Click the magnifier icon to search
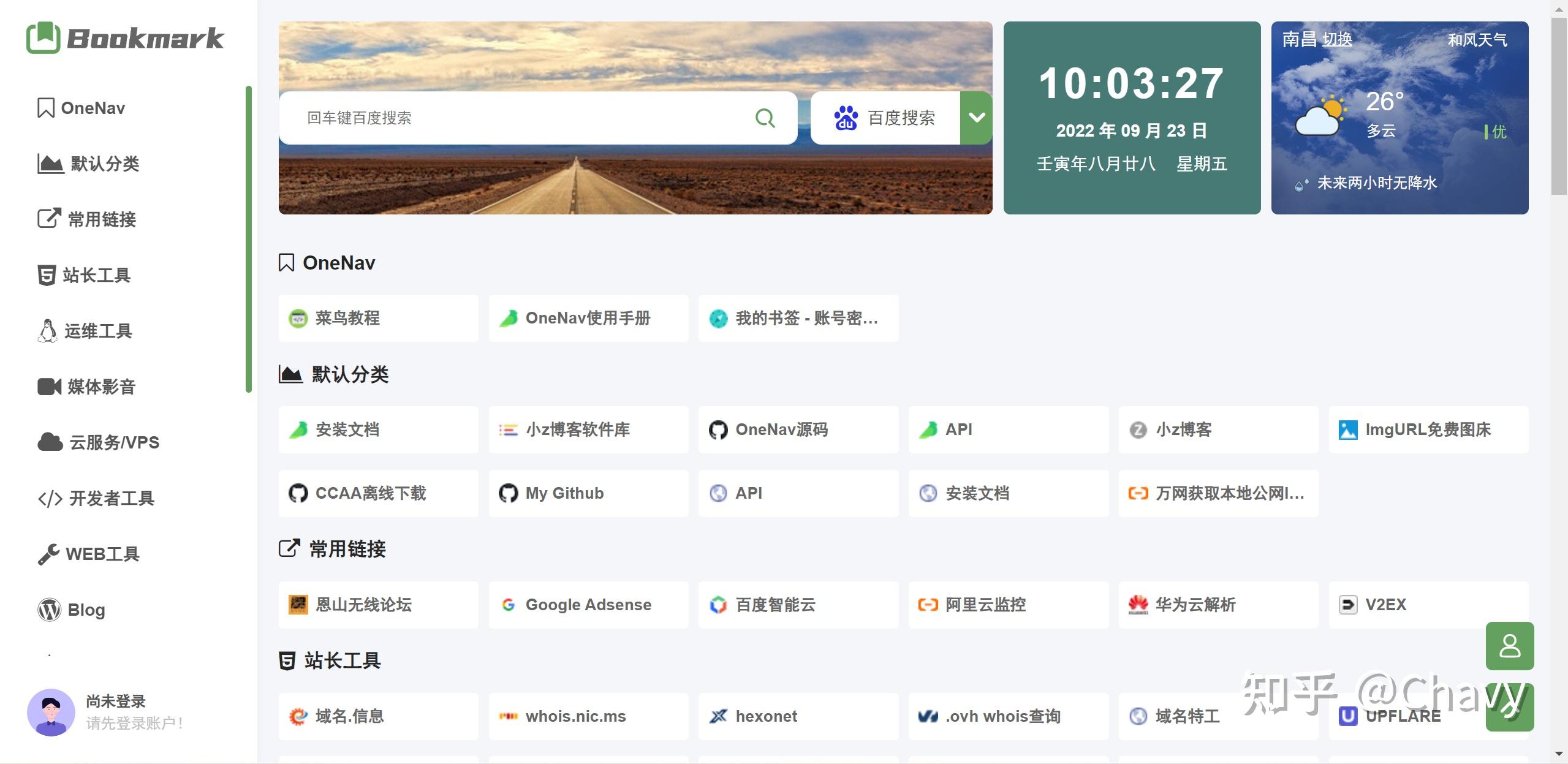The height and width of the screenshot is (764, 1568). (764, 118)
